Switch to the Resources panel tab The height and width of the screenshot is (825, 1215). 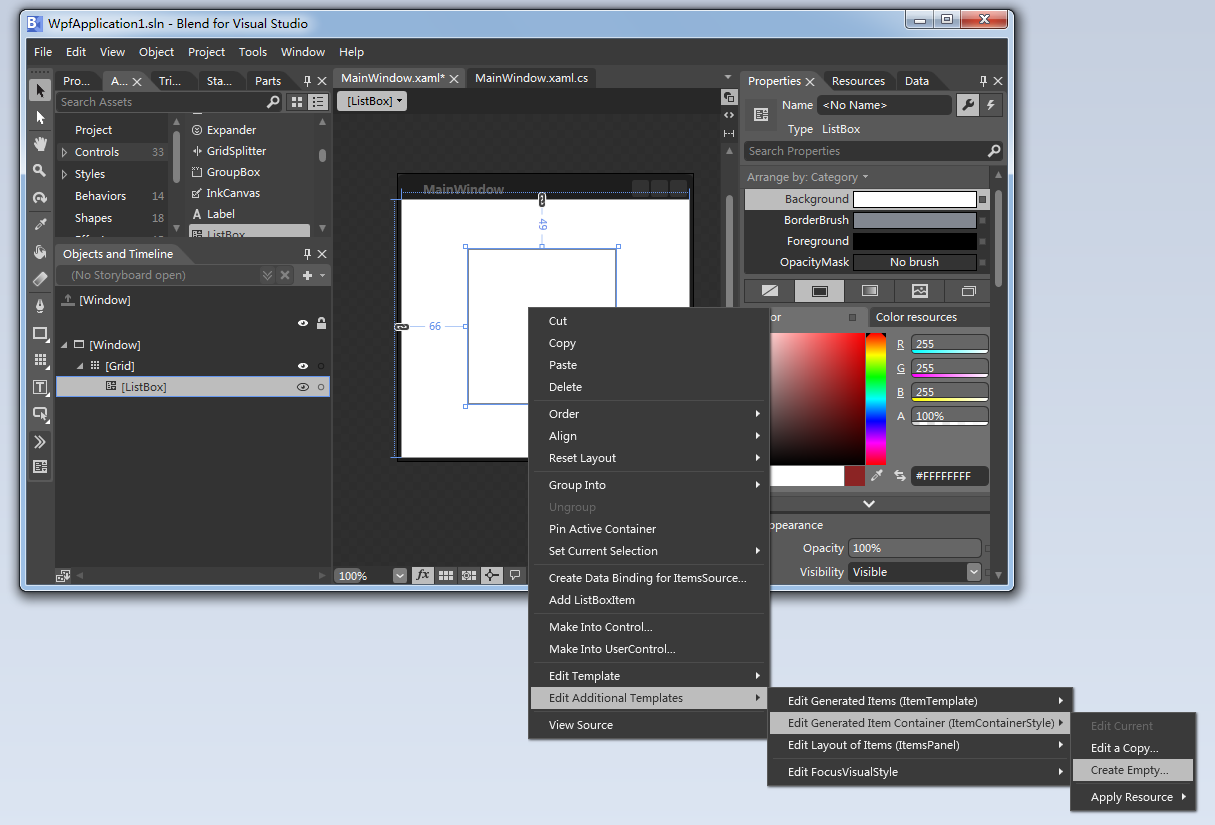pyautogui.click(x=858, y=81)
